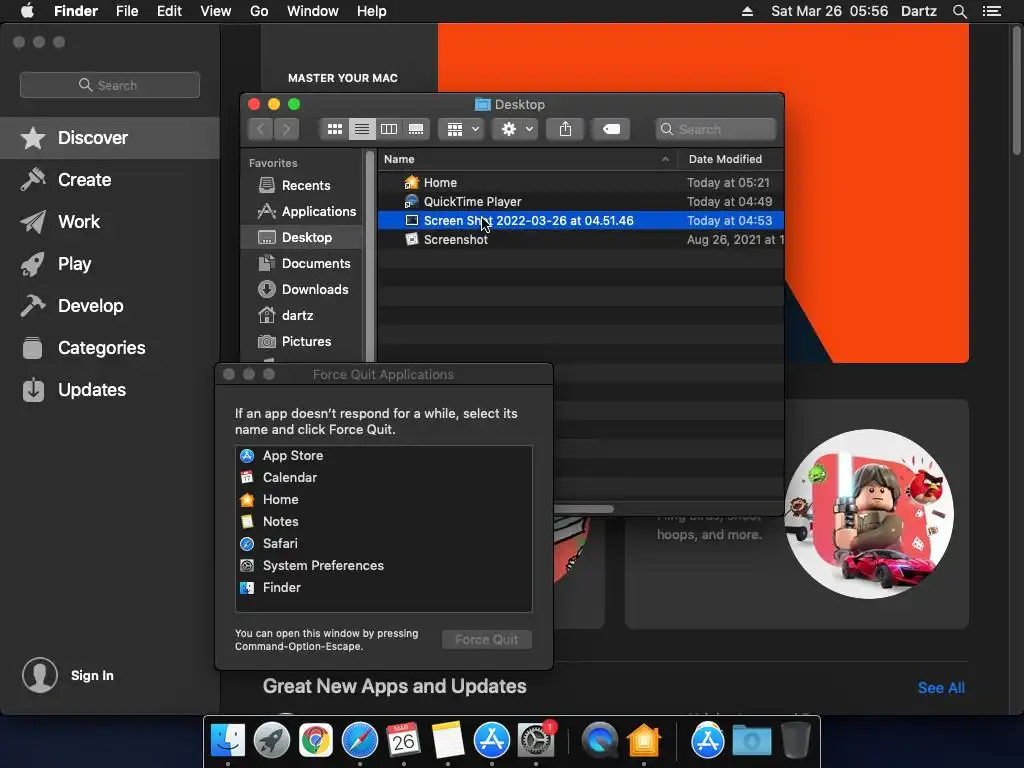Open the Edit menu
1024x768 pixels.
tap(169, 11)
